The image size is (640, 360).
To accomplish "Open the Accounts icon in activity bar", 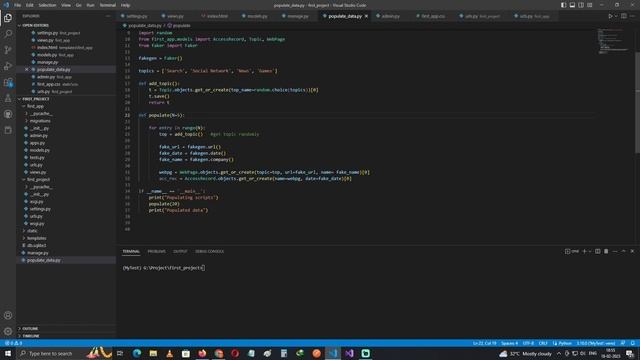I will coord(8,315).
